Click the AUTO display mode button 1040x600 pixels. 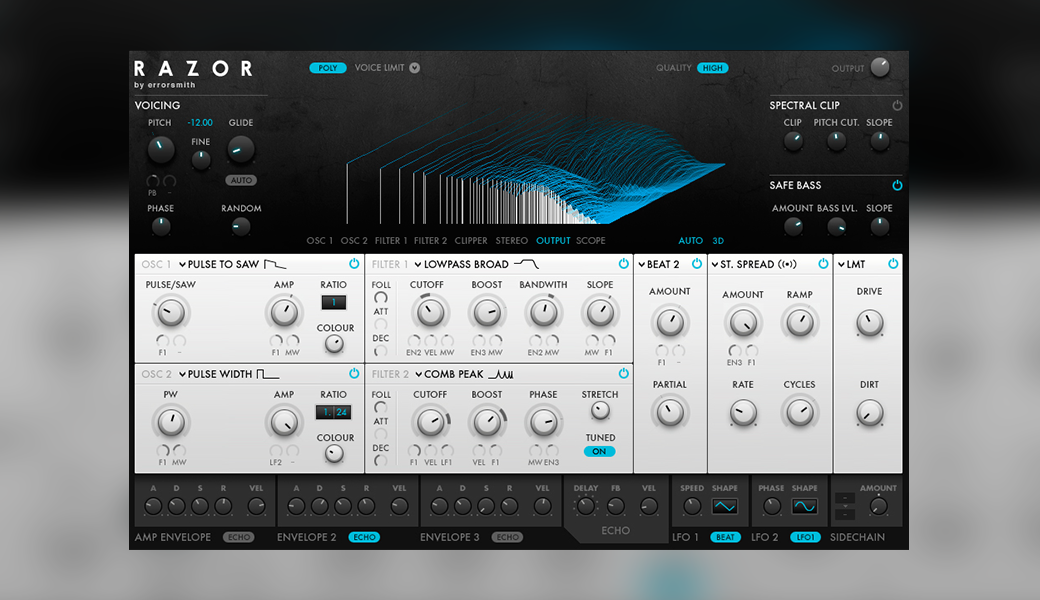click(690, 241)
